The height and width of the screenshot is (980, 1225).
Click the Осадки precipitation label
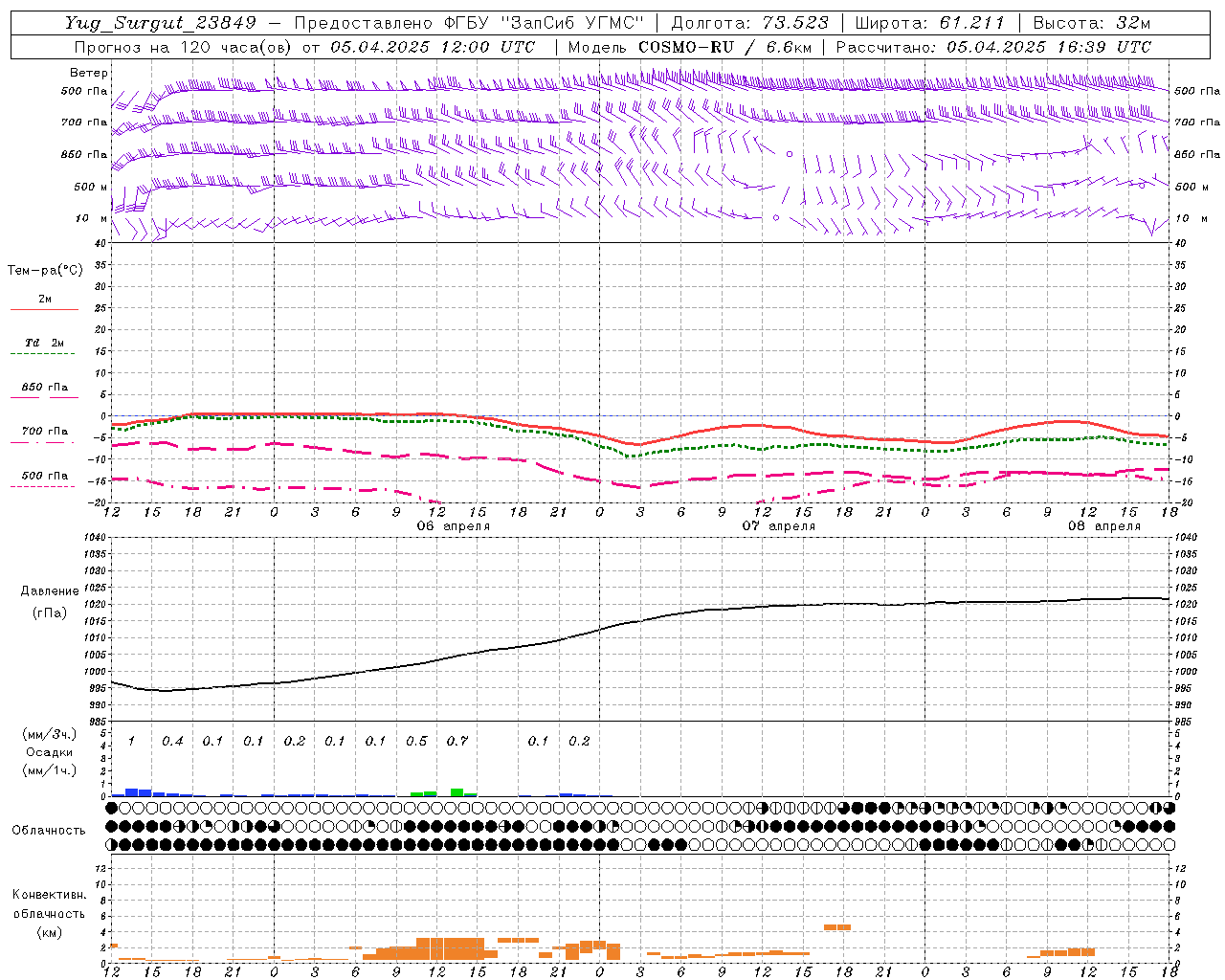[50, 752]
